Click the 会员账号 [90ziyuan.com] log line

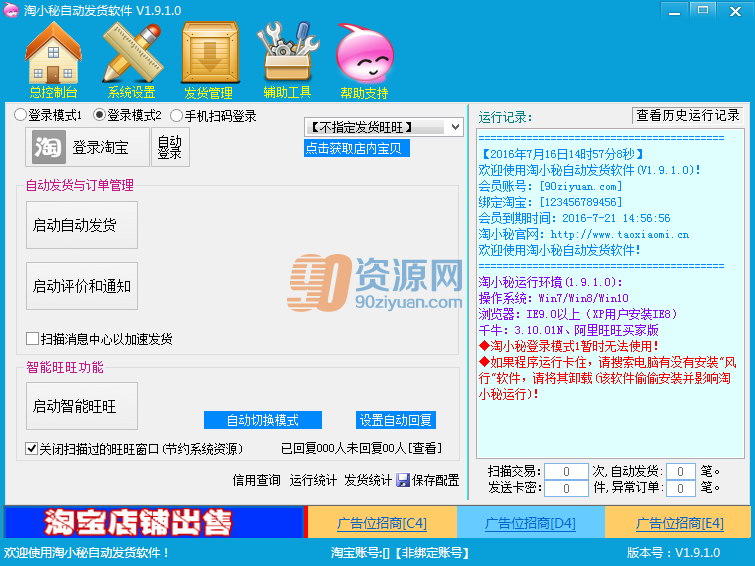[550, 186]
